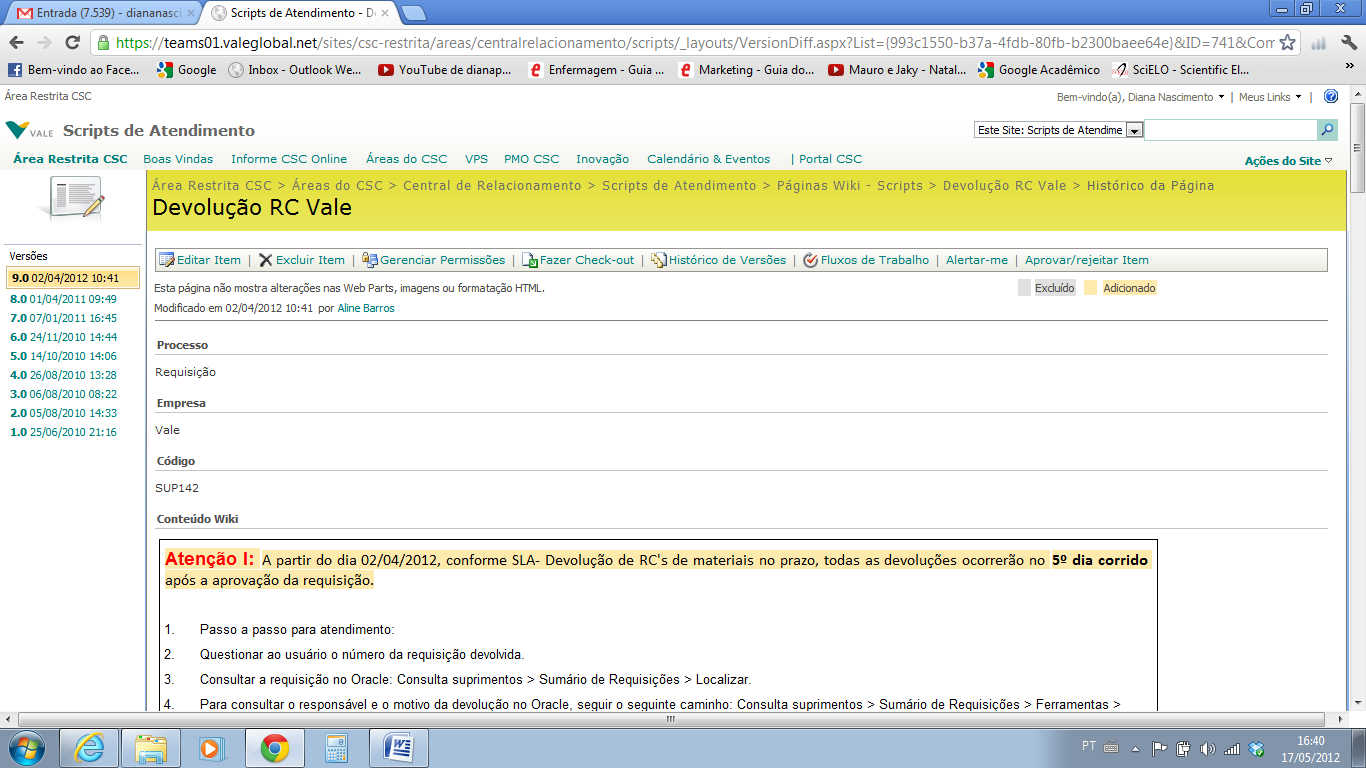Click the Editar Item icon
Screen dimensions: 1366x768
[x=167, y=260]
